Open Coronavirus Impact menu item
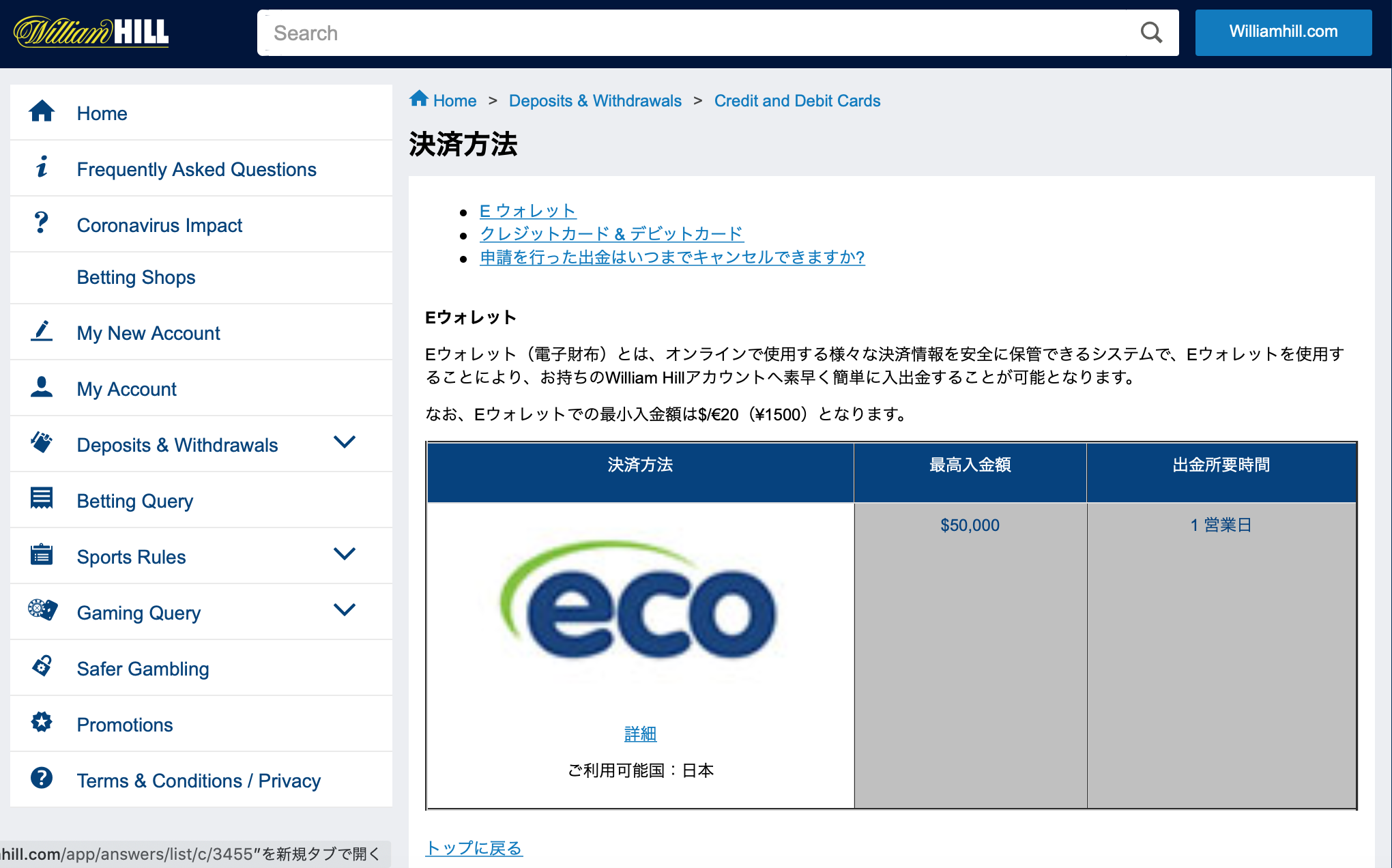This screenshot has width=1392, height=868. click(x=201, y=225)
